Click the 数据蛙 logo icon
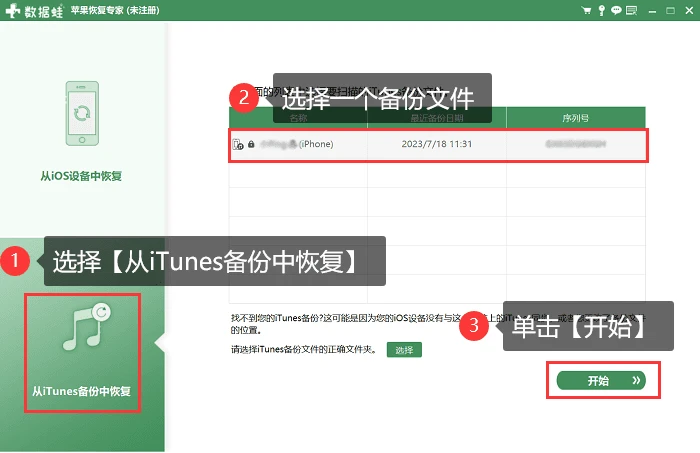 tap(12, 10)
